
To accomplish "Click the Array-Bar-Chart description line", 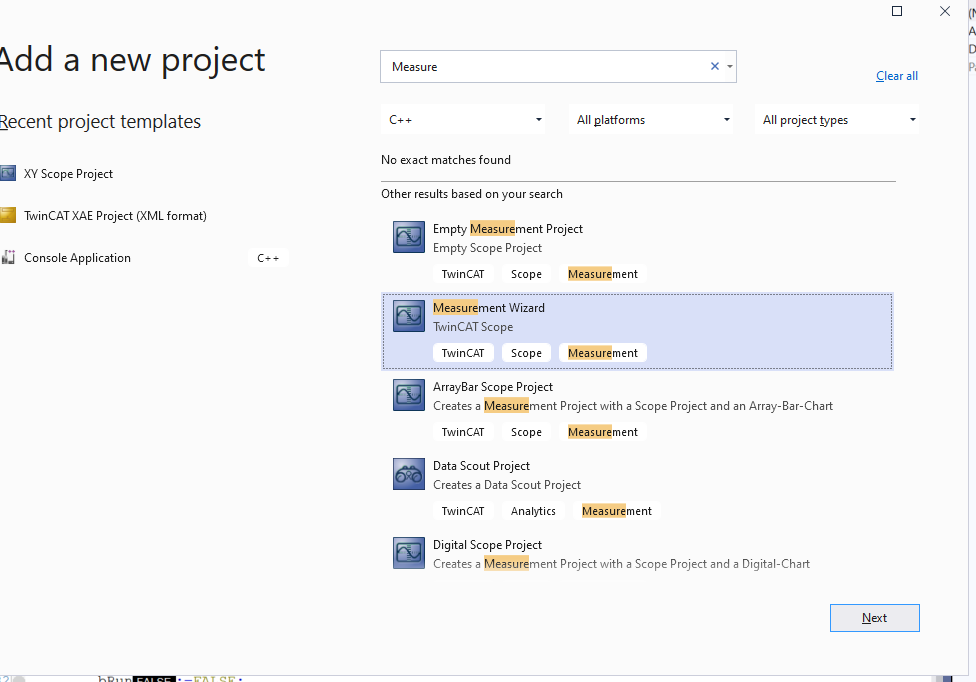I will click(633, 406).
